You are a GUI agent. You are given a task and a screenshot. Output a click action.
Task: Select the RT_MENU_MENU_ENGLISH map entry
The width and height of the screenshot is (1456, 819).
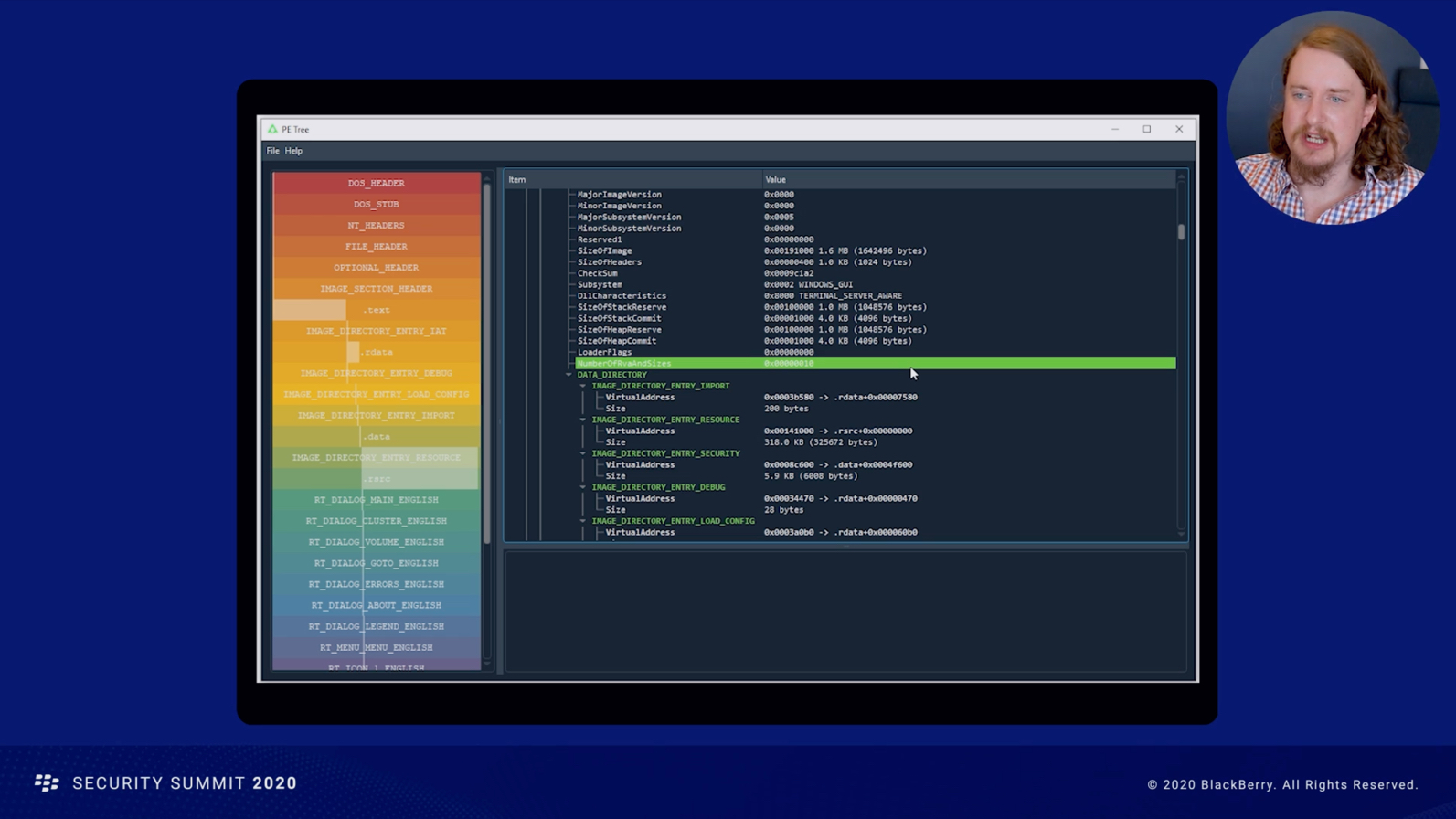click(376, 648)
